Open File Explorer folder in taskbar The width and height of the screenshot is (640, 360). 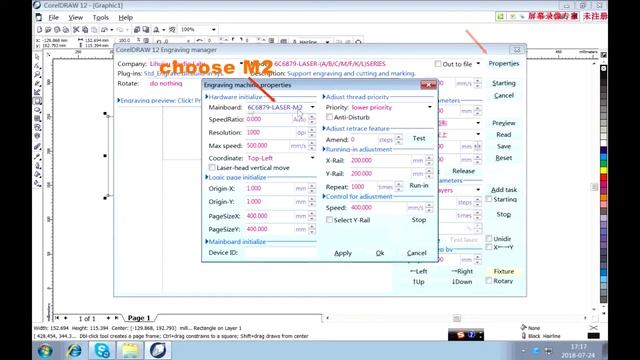point(130,351)
